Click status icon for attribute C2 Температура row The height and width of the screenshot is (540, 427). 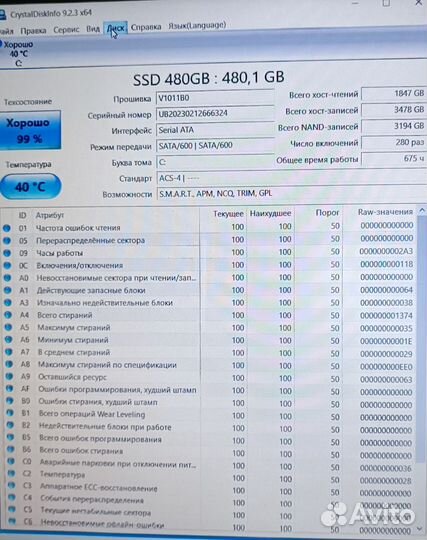[x=11, y=474]
